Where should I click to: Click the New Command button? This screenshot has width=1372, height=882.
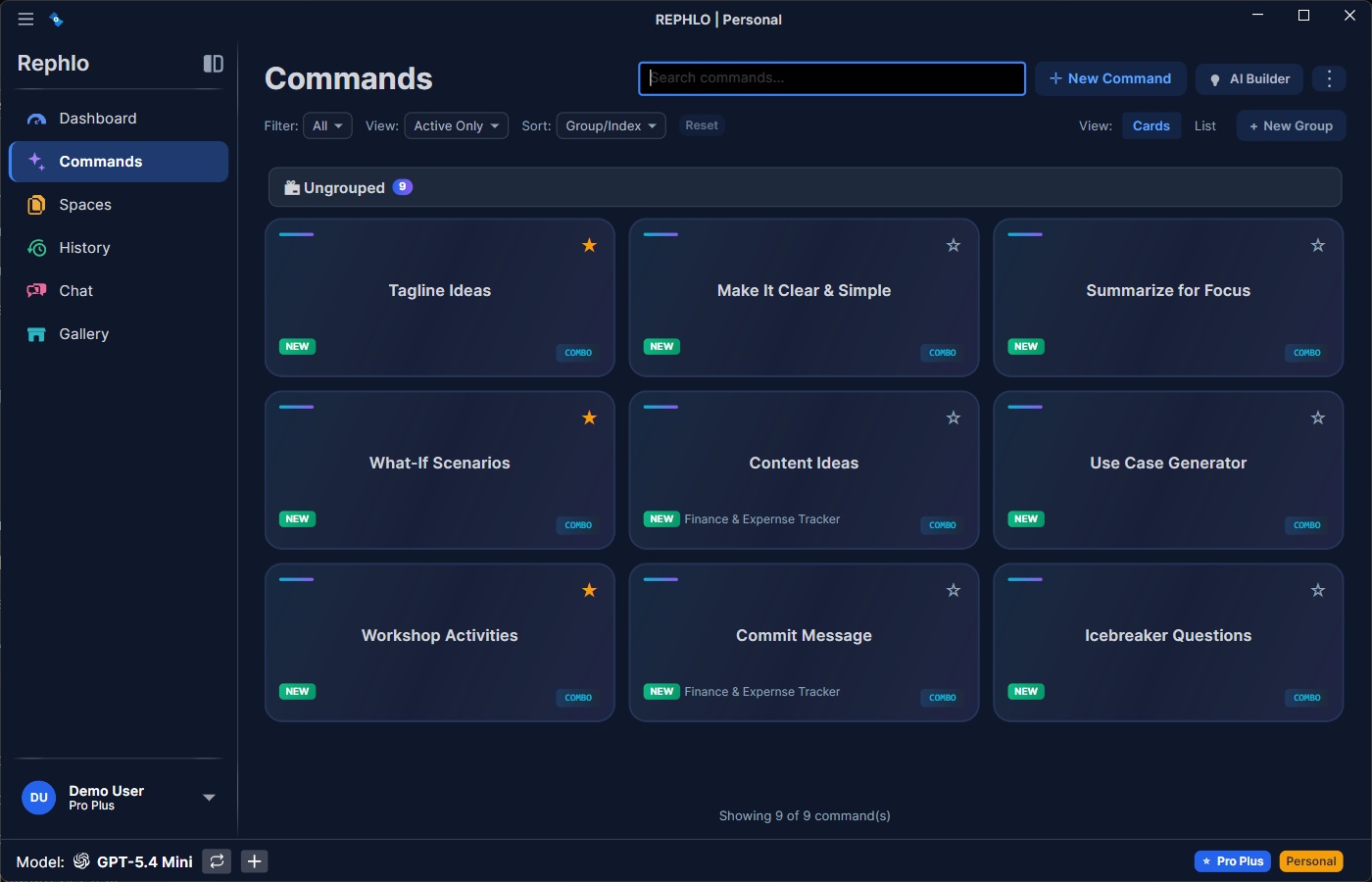coord(1110,78)
